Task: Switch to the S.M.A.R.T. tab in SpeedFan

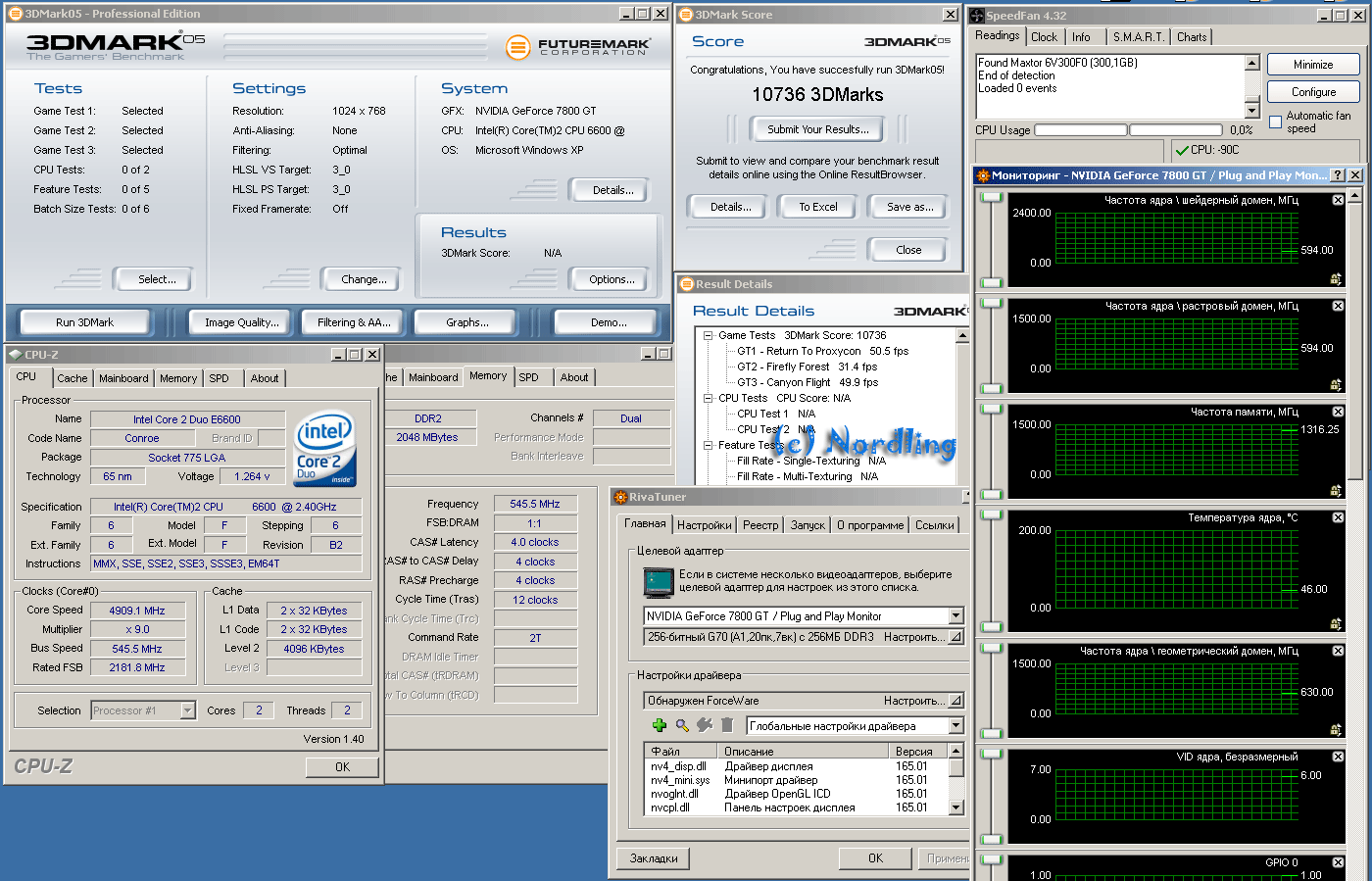Action: pyautogui.click(x=1138, y=37)
